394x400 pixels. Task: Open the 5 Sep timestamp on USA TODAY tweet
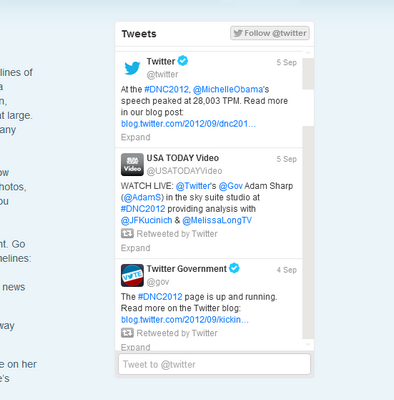pos(287,159)
